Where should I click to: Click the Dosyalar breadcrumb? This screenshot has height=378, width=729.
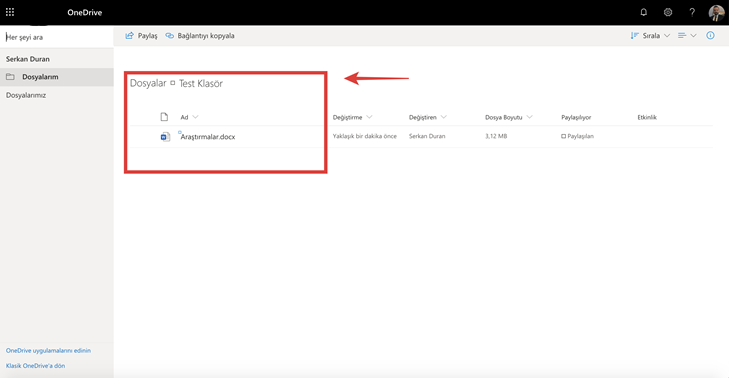point(148,83)
